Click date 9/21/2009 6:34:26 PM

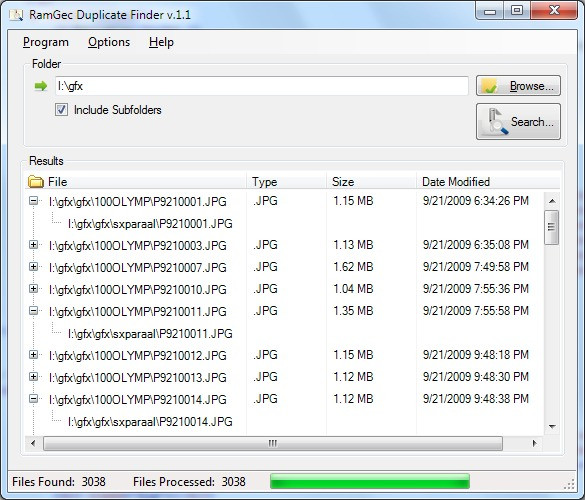(x=476, y=201)
